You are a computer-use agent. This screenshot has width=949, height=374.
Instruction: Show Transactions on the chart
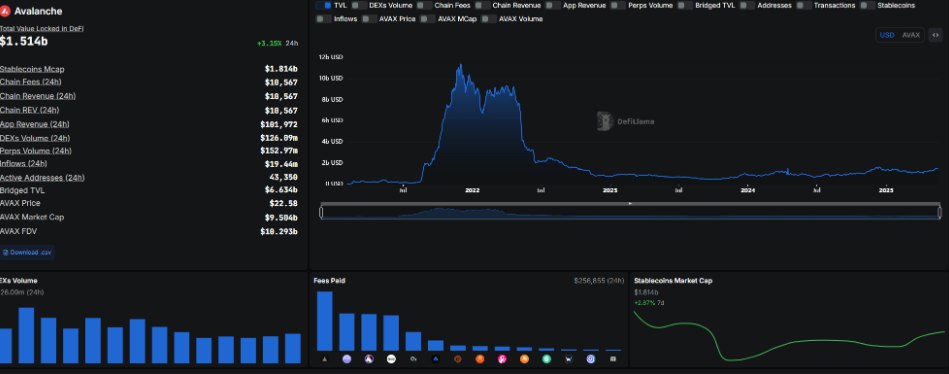(x=804, y=5)
